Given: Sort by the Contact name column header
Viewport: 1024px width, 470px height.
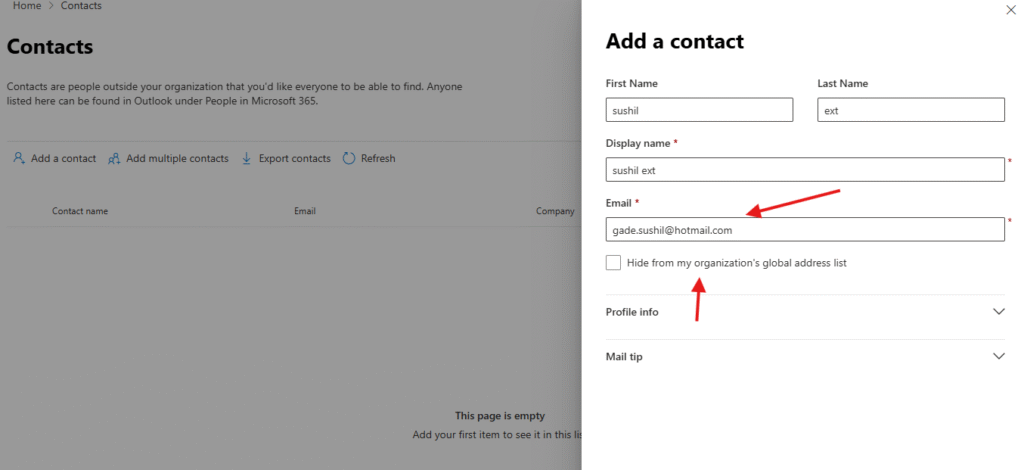Looking at the screenshot, I should (80, 211).
